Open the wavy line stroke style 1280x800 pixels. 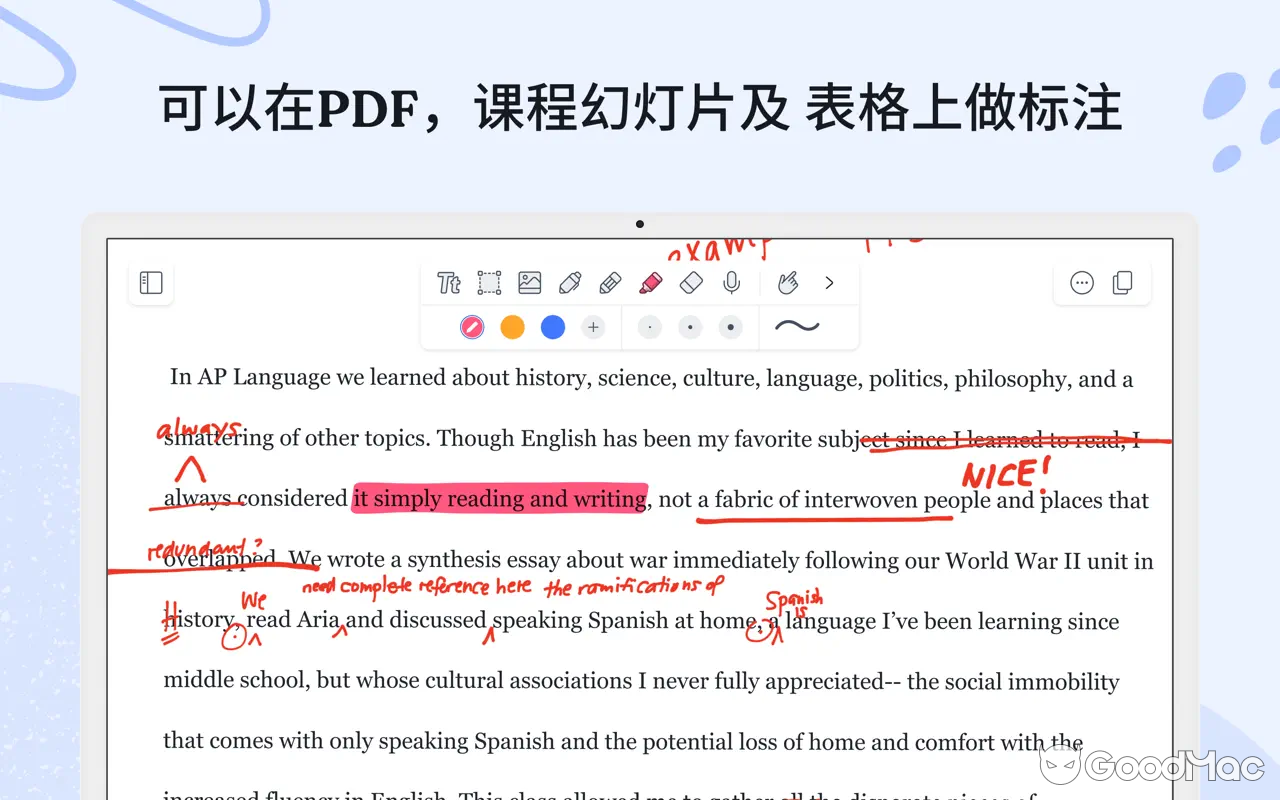click(797, 326)
